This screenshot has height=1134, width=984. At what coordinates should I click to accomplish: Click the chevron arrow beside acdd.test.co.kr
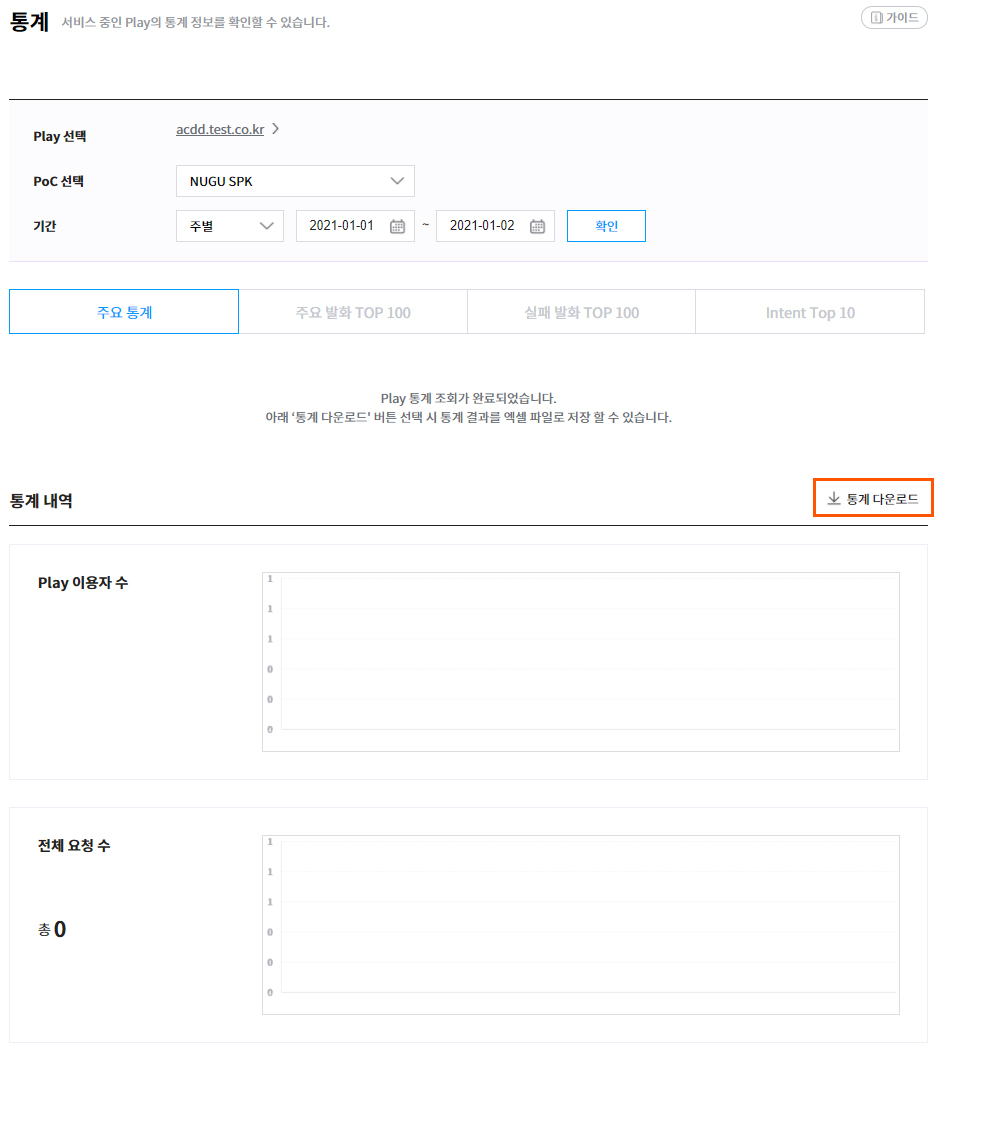(276, 129)
